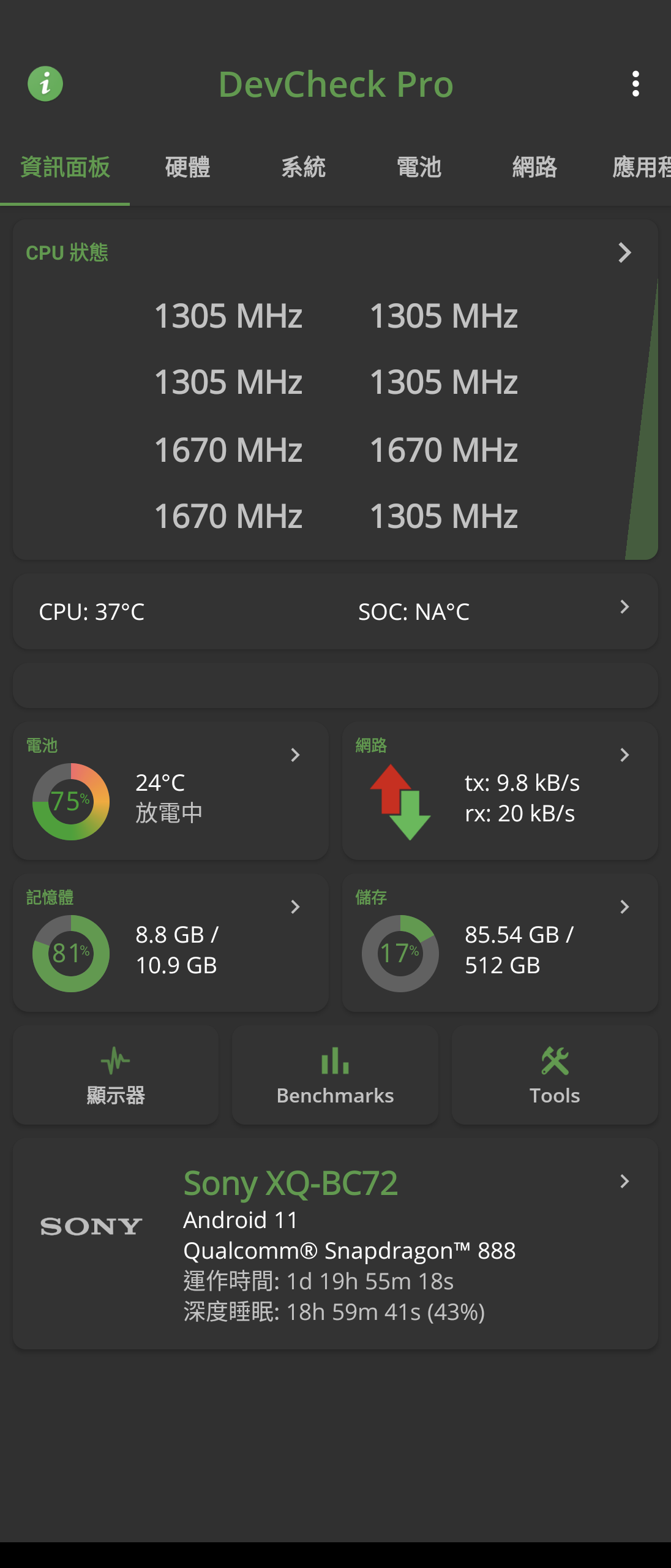Image resolution: width=671 pixels, height=1568 pixels.
Task: Tap the battery 75% ring gauge
Action: click(71, 802)
